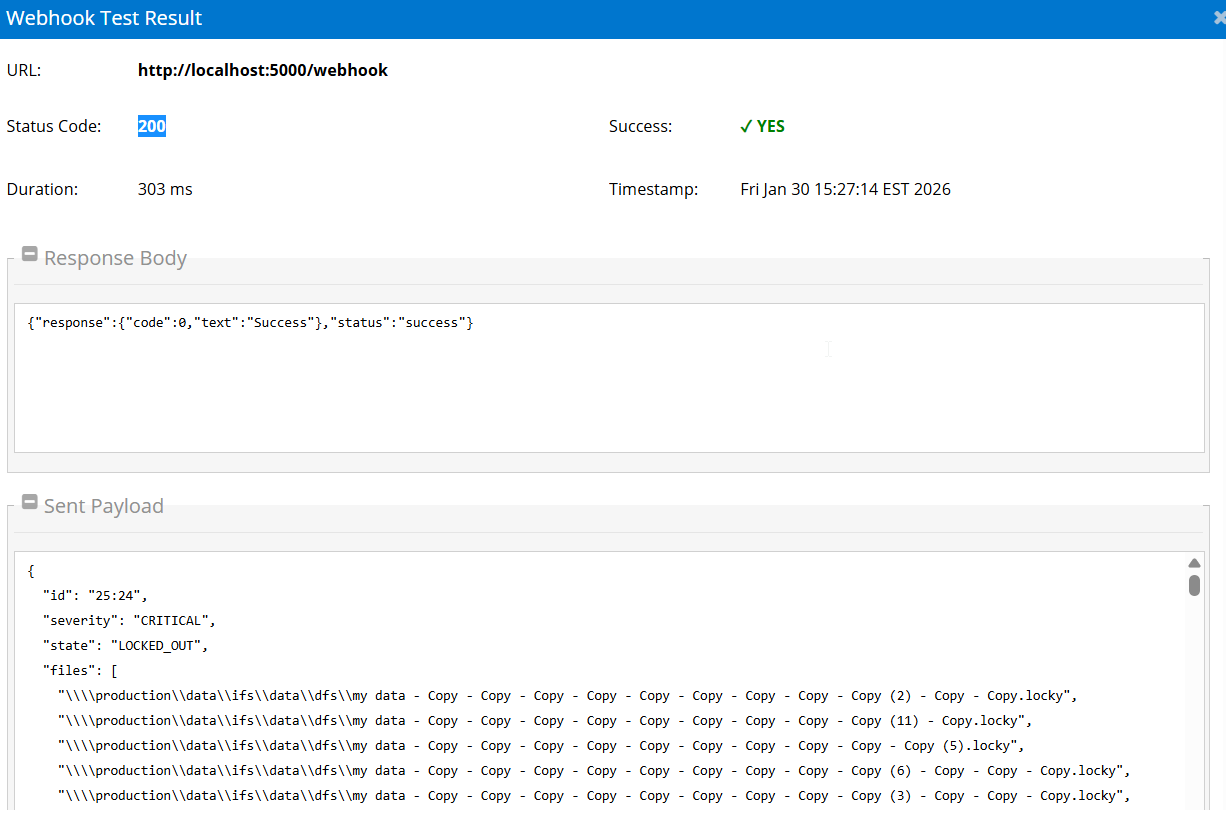Click the scrollbar up arrow in Sent Payload
Image resolution: width=1226 pixels, height=816 pixels.
coord(1194,562)
